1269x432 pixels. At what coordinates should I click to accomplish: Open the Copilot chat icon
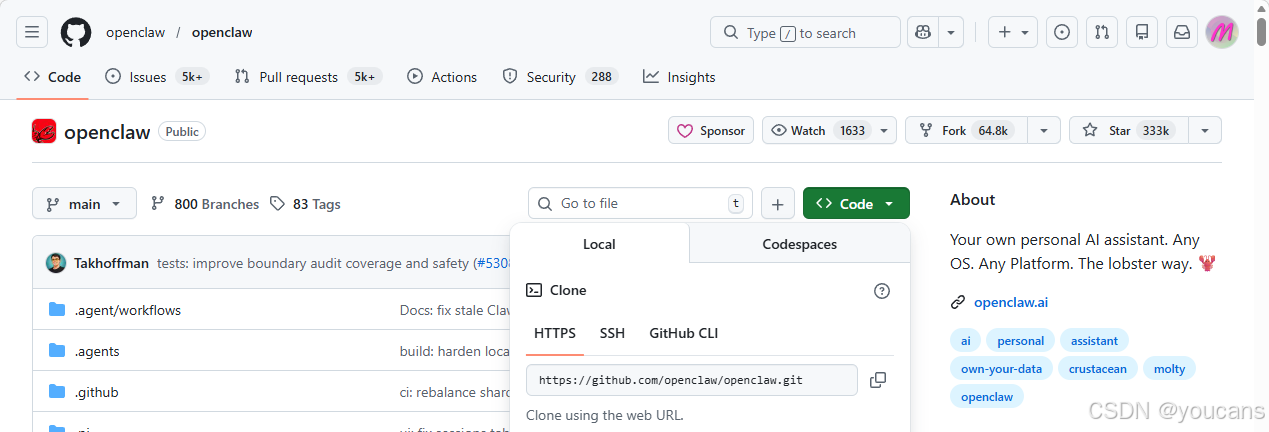[922, 32]
